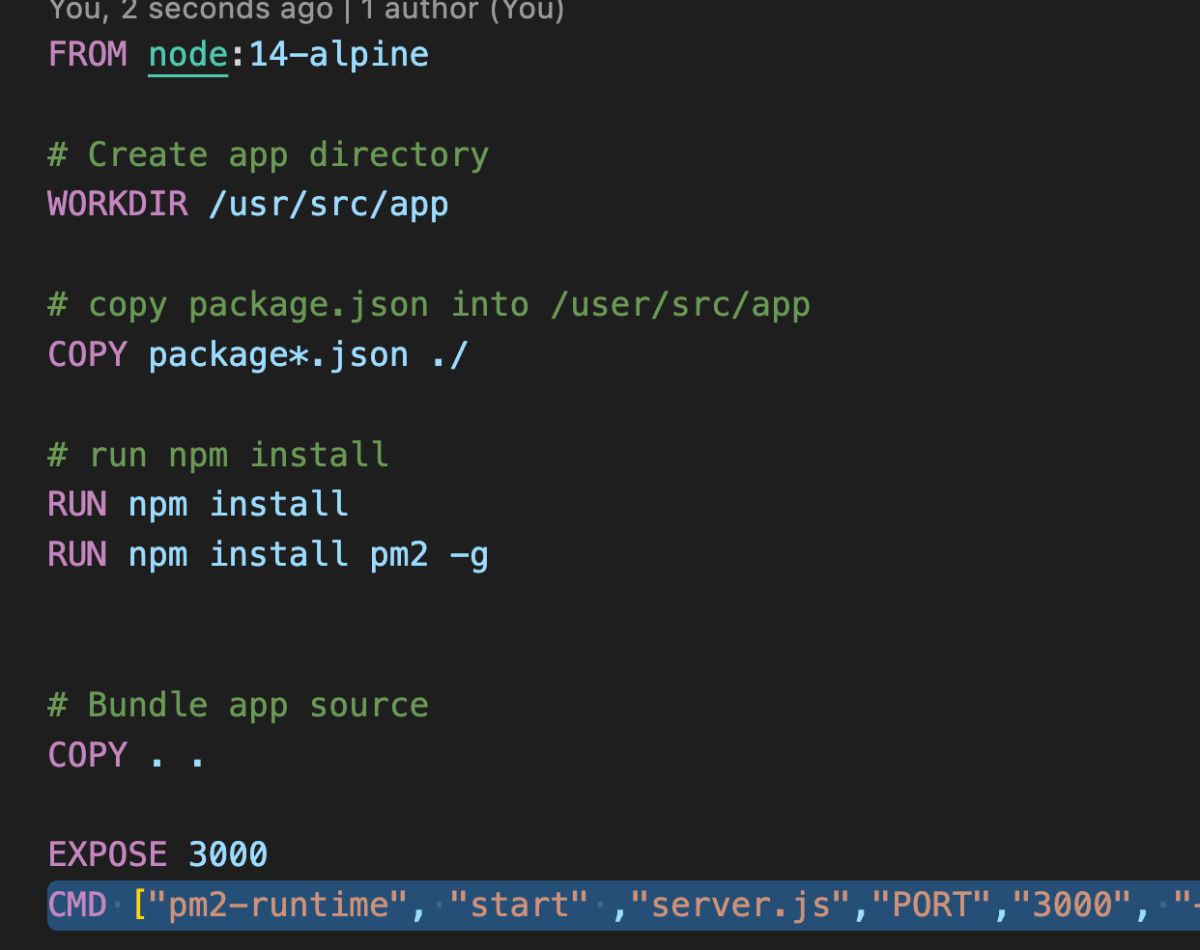Click the 'RUN npm install' line without pm2
Viewport: 1200px width, 950px height.
tap(198, 504)
